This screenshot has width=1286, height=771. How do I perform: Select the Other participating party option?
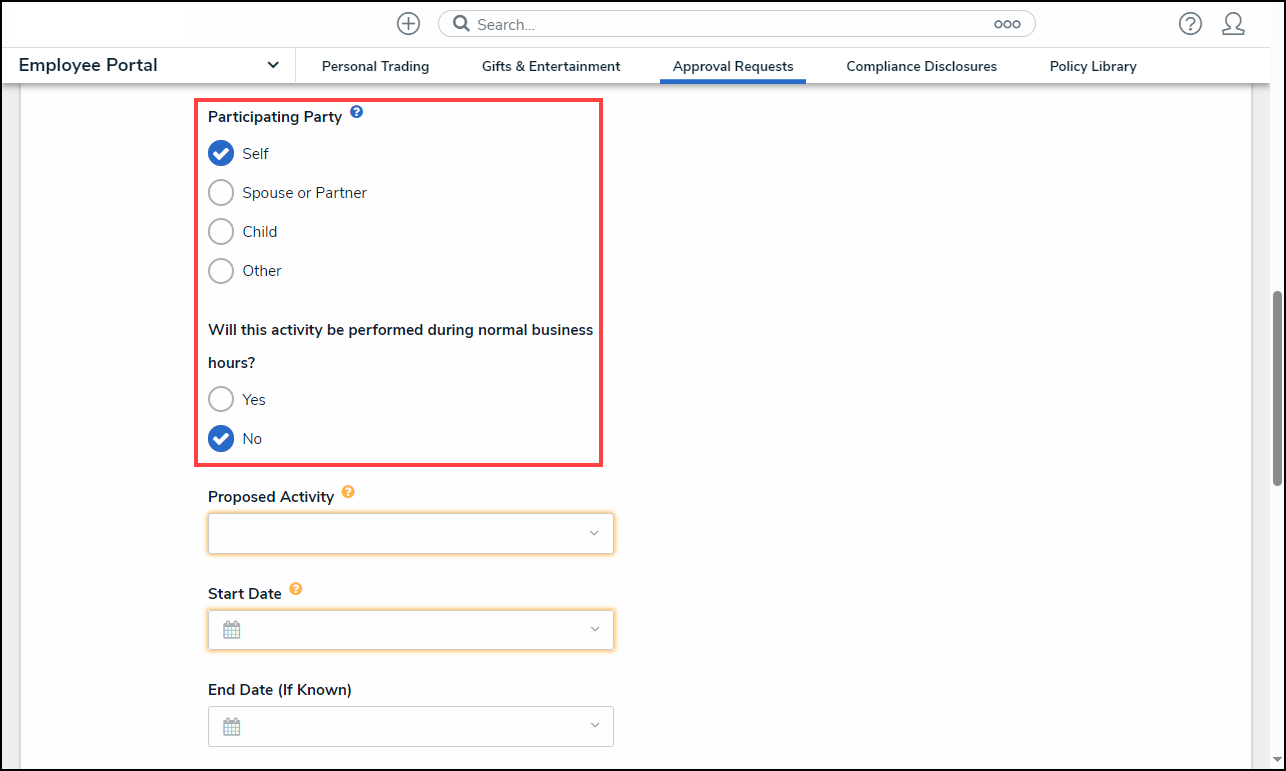[x=221, y=270]
